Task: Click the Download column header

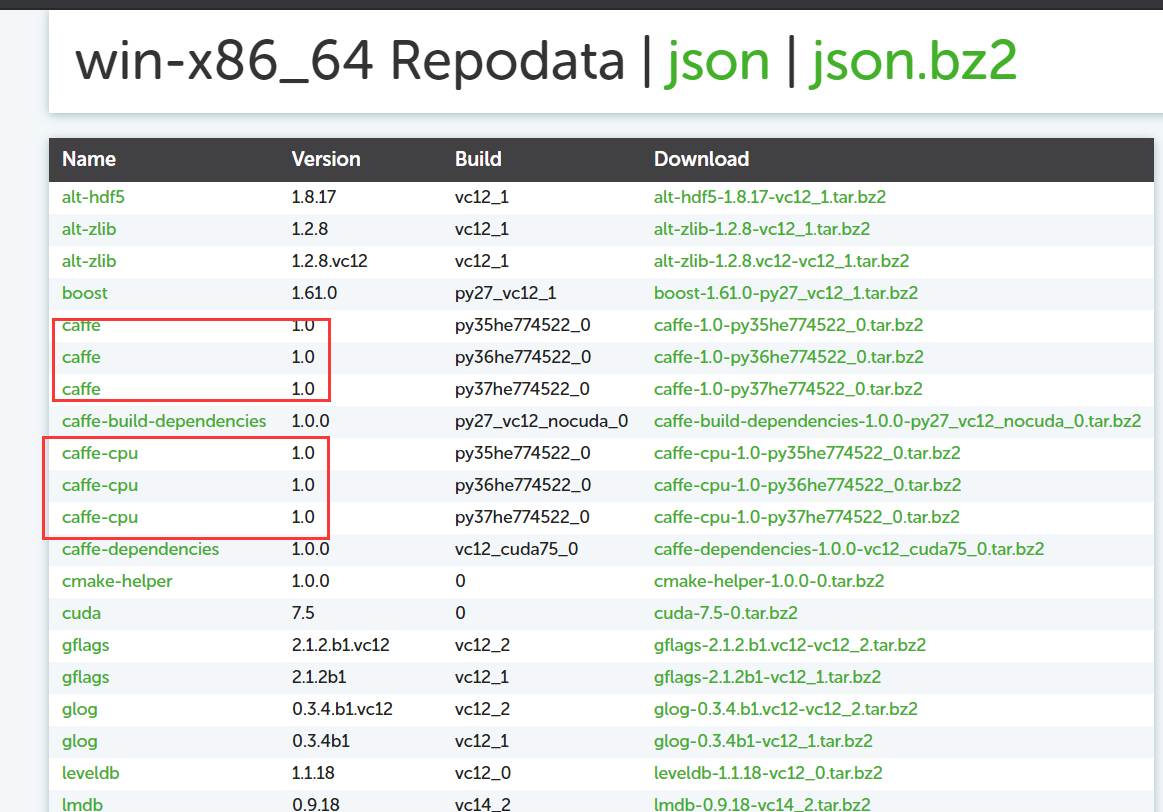Action: point(701,159)
